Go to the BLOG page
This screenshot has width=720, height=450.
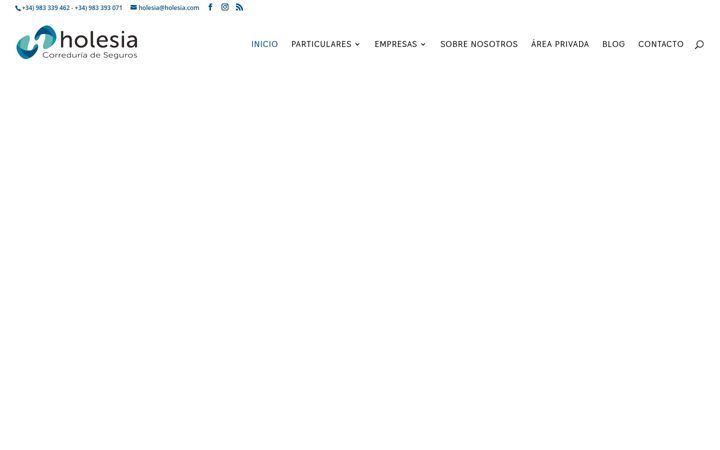pos(613,45)
